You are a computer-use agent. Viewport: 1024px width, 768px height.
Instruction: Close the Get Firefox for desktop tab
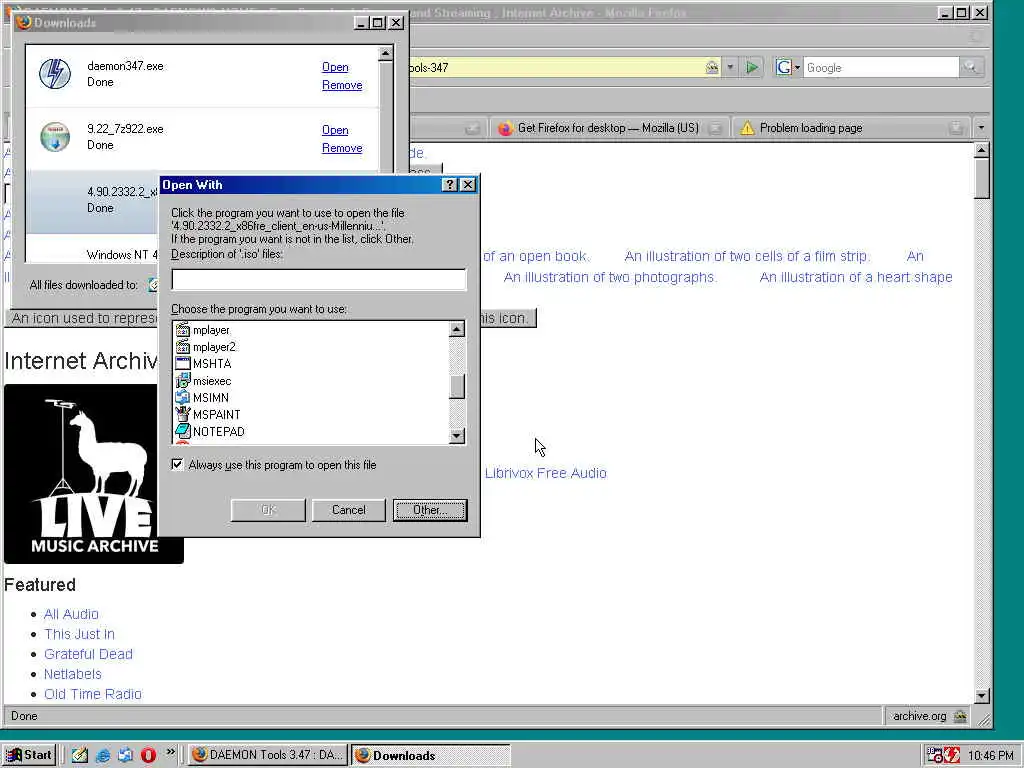pos(715,128)
